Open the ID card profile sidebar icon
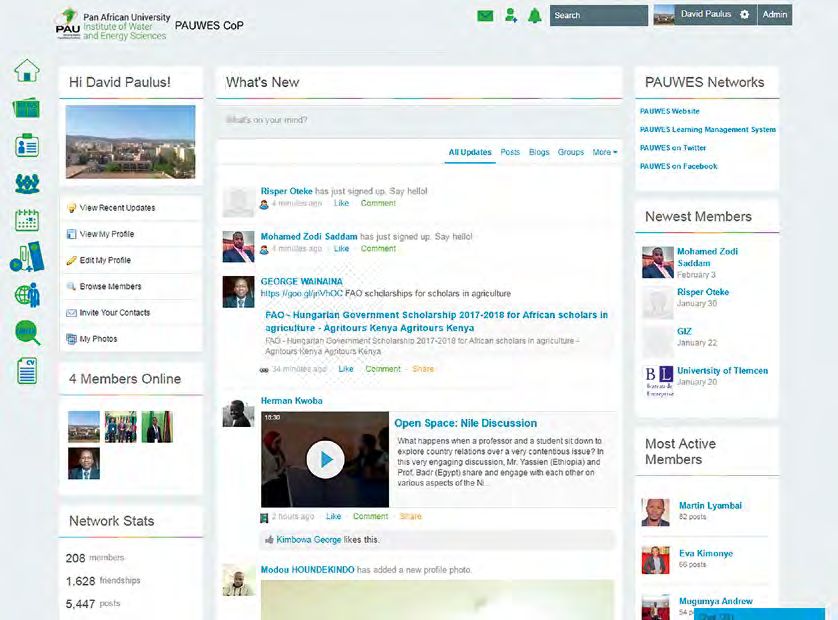This screenshot has height=620, width=838. (27, 145)
